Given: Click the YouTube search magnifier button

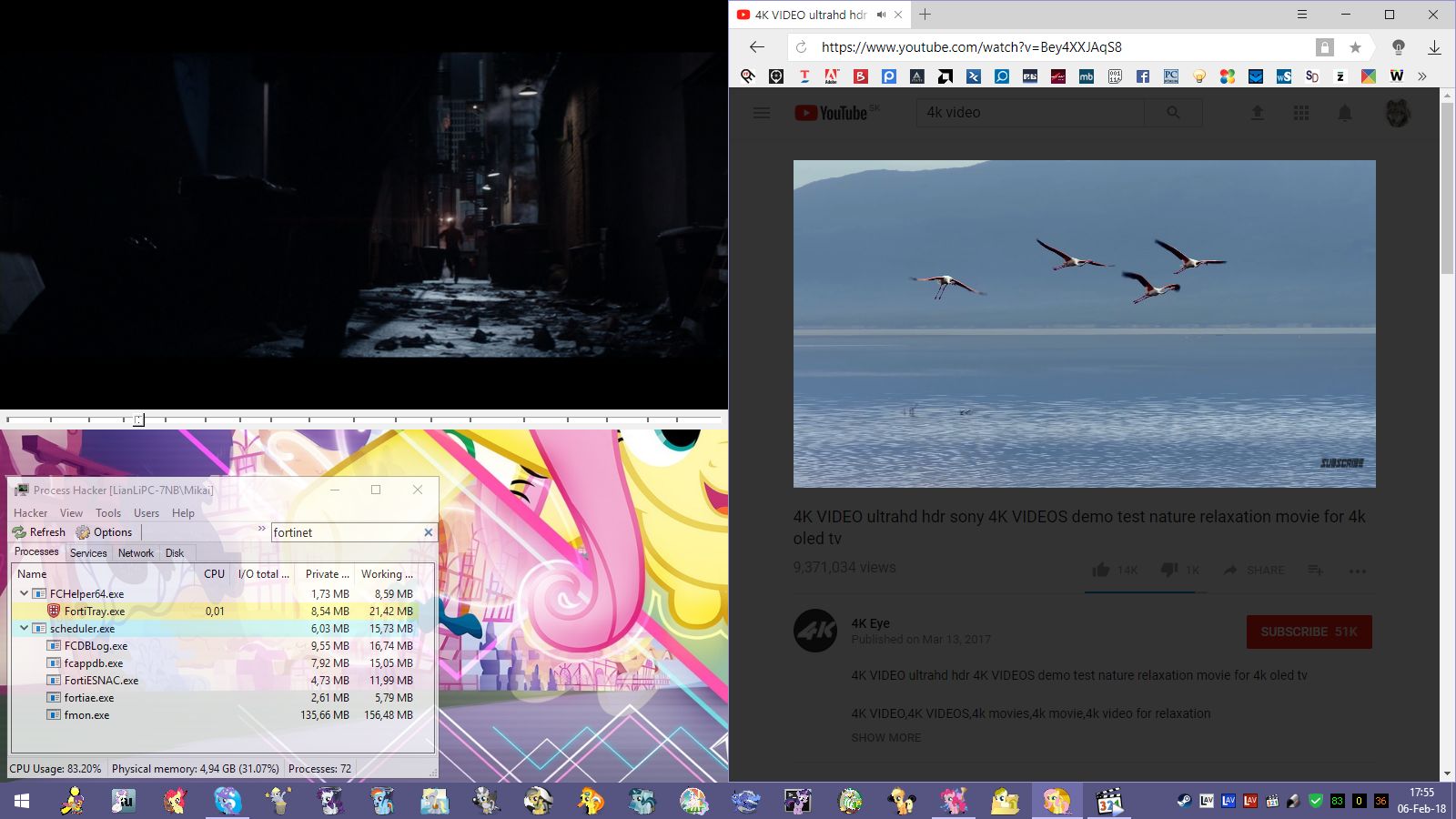Looking at the screenshot, I should click(1173, 113).
